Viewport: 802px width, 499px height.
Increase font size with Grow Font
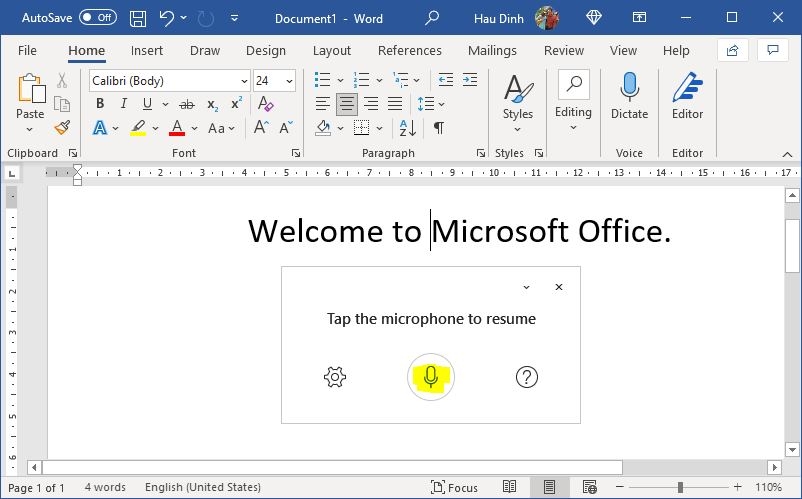[x=261, y=127]
